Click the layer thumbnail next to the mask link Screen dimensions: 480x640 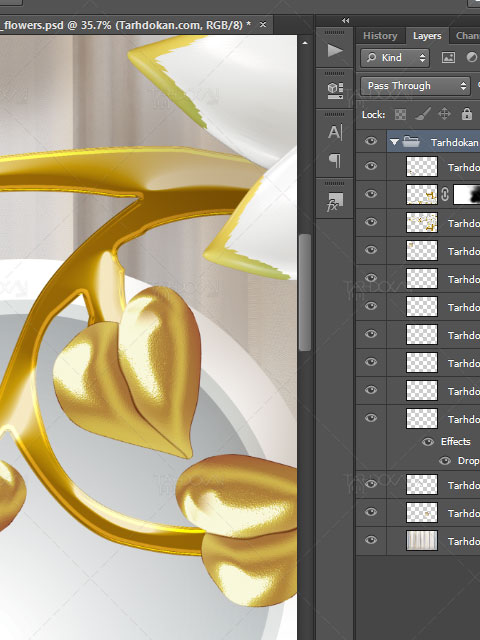coord(422,194)
